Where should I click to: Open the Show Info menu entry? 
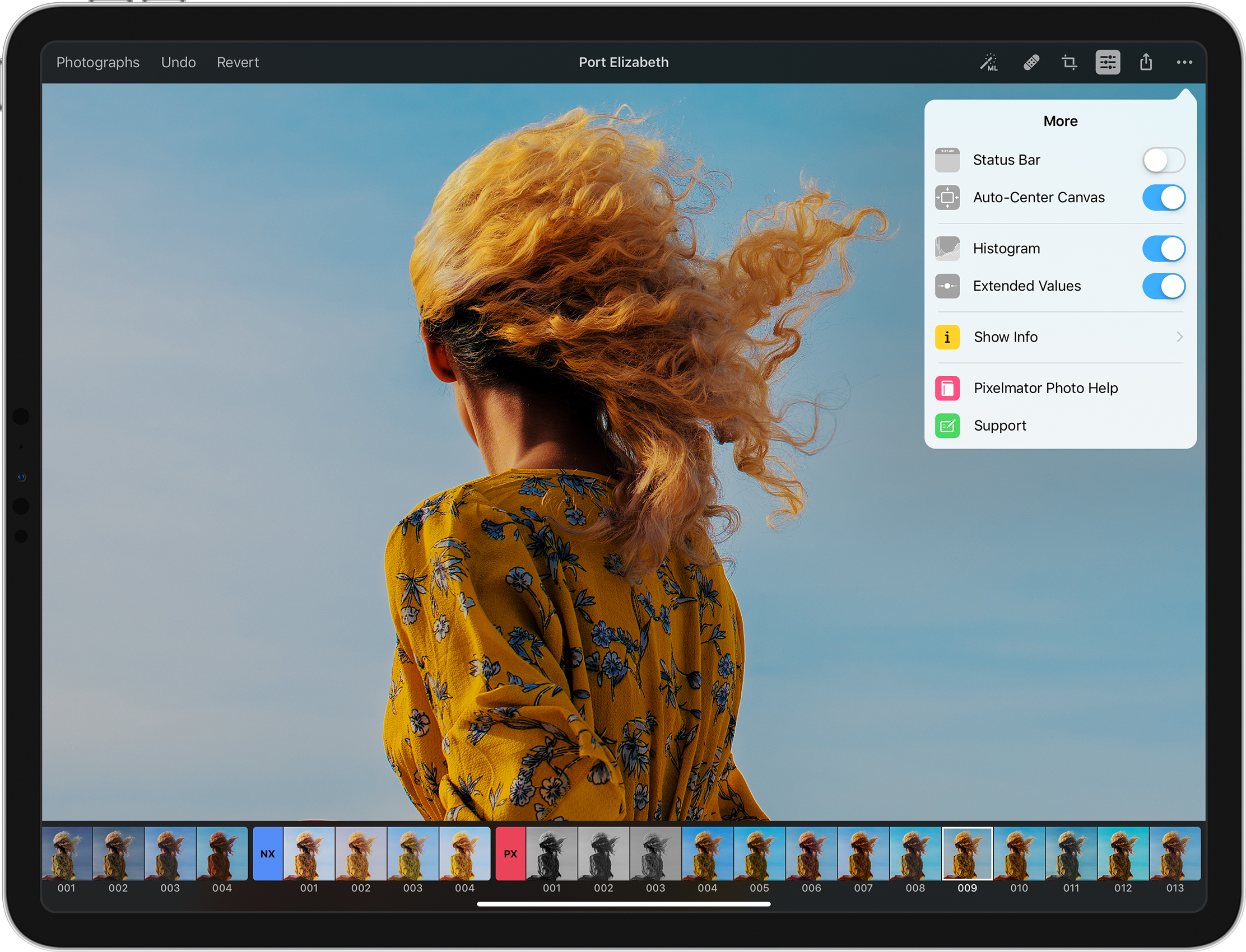click(x=1060, y=337)
